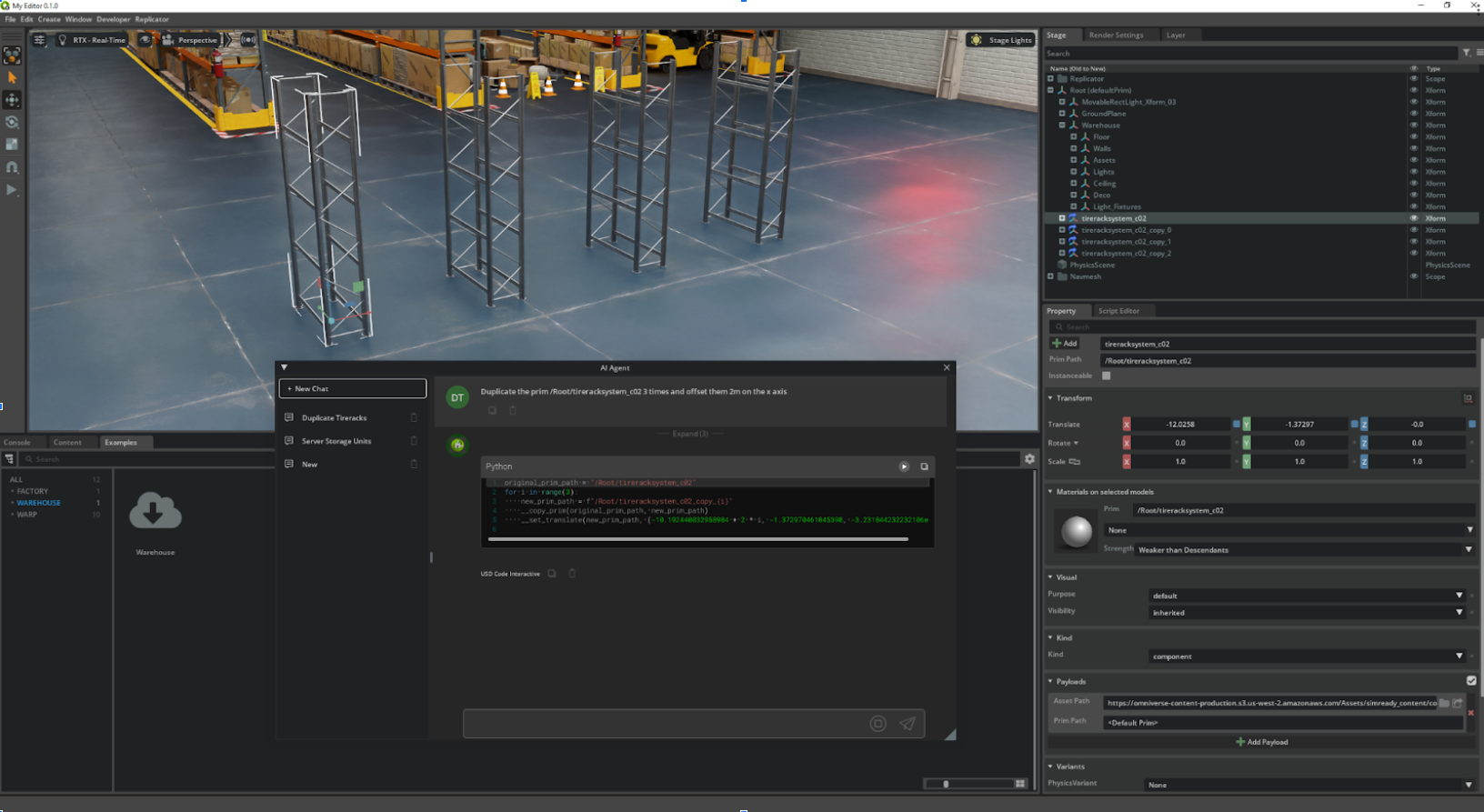The height and width of the screenshot is (812, 1484).
Task: Open the Perspective camera menu
Action: coord(190,40)
